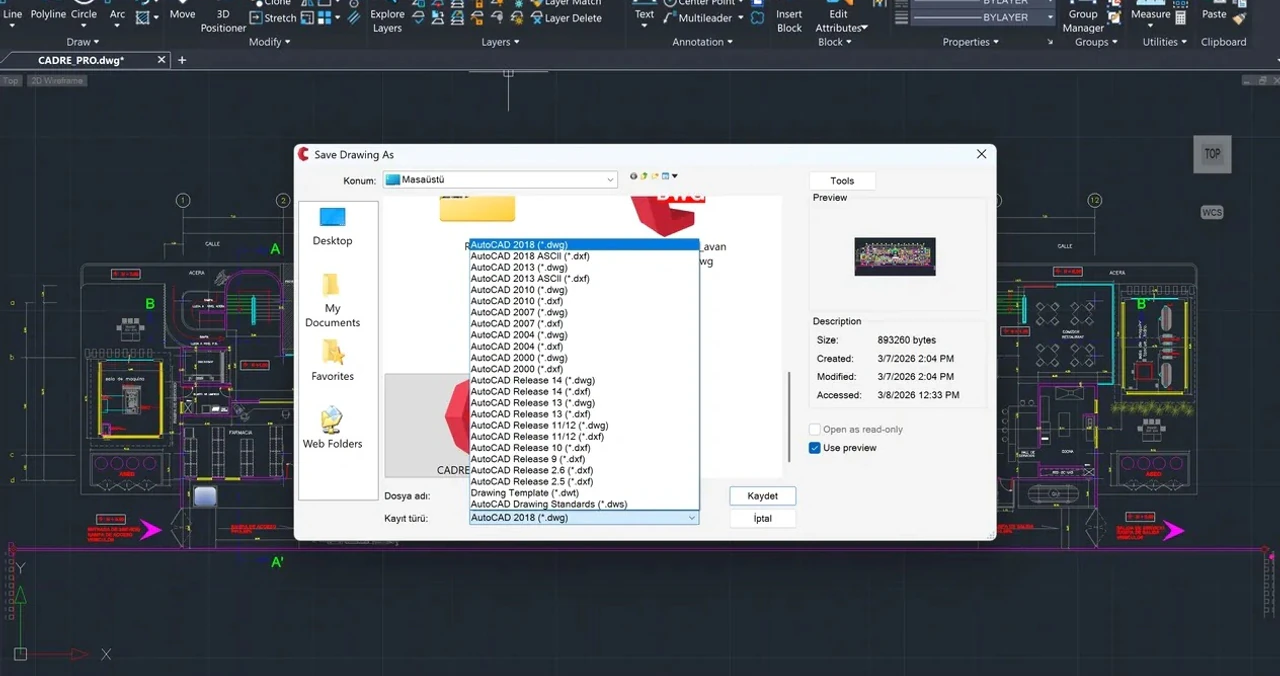
Task: Click the Move tool in the ribbon
Action: point(182,11)
